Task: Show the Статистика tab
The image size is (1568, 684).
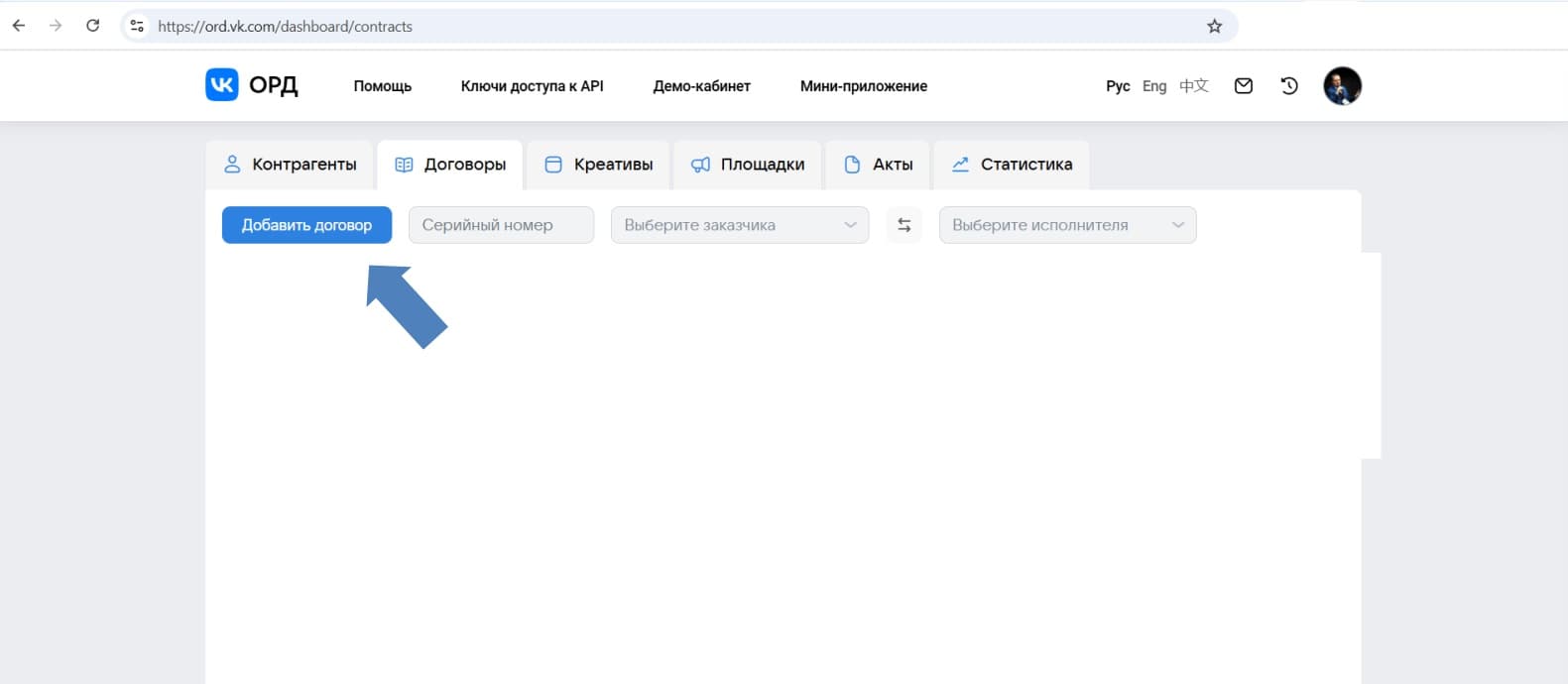Action: point(1012,165)
